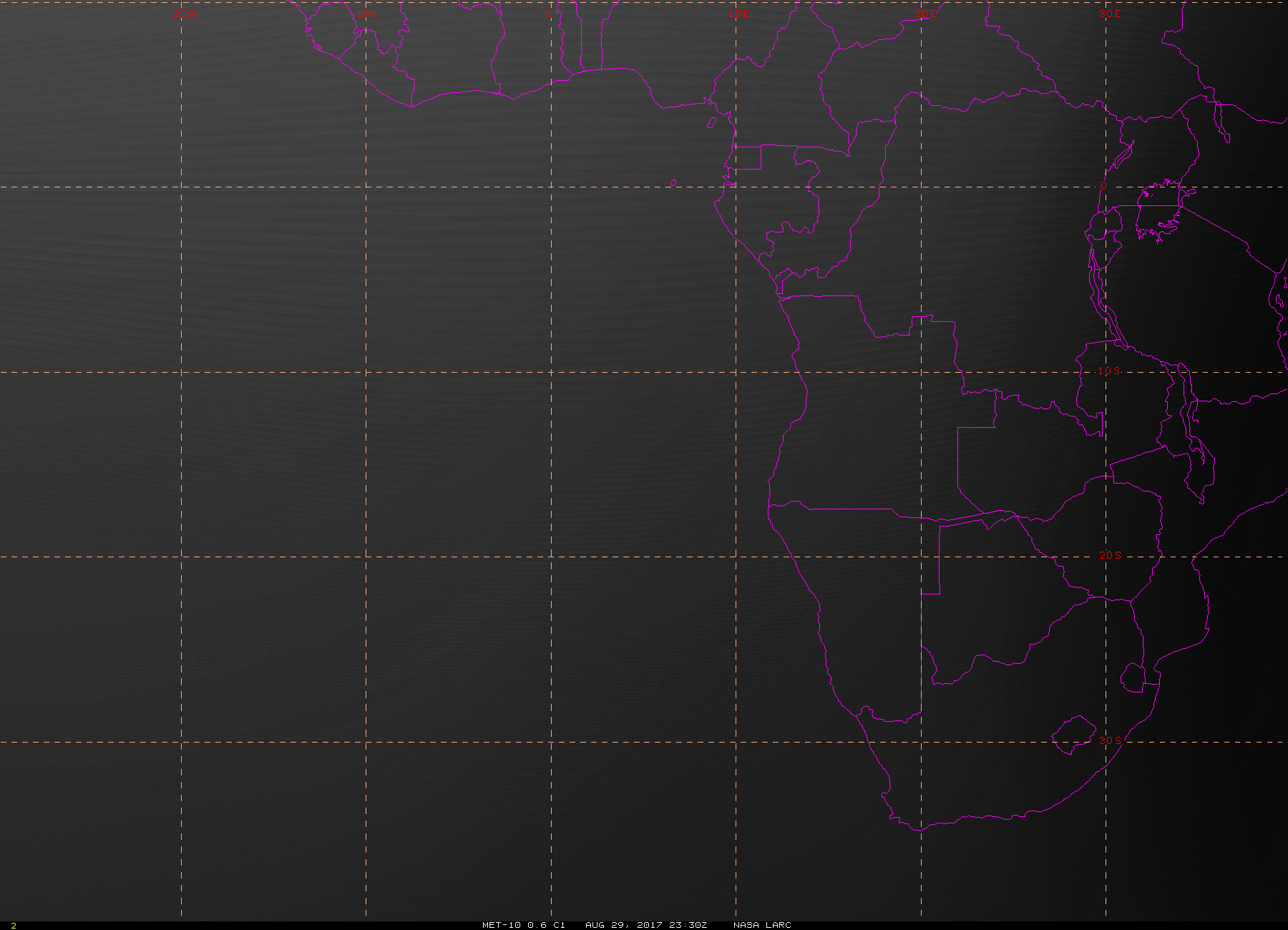Viewport: 1288px width, 930px height.
Task: Click the 'NASA LARC' credit text
Action: coord(762,925)
